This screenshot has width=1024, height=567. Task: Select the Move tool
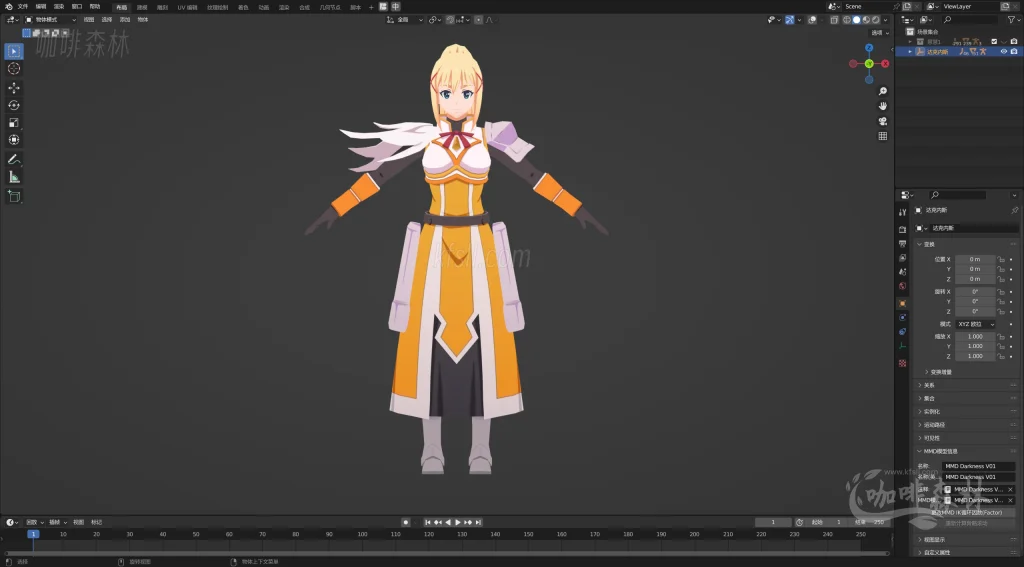(x=14, y=88)
